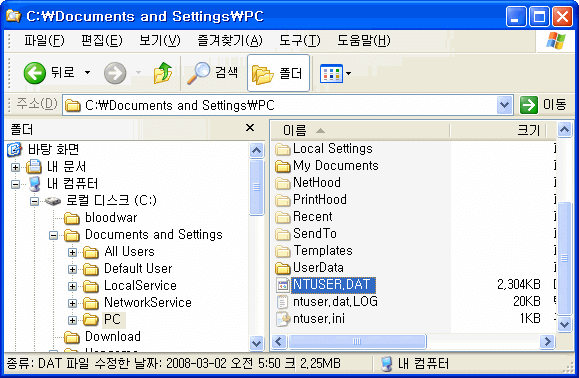579x378 pixels.
Task: Click the ntuser.ini file icon
Action: pyautogui.click(x=283, y=319)
